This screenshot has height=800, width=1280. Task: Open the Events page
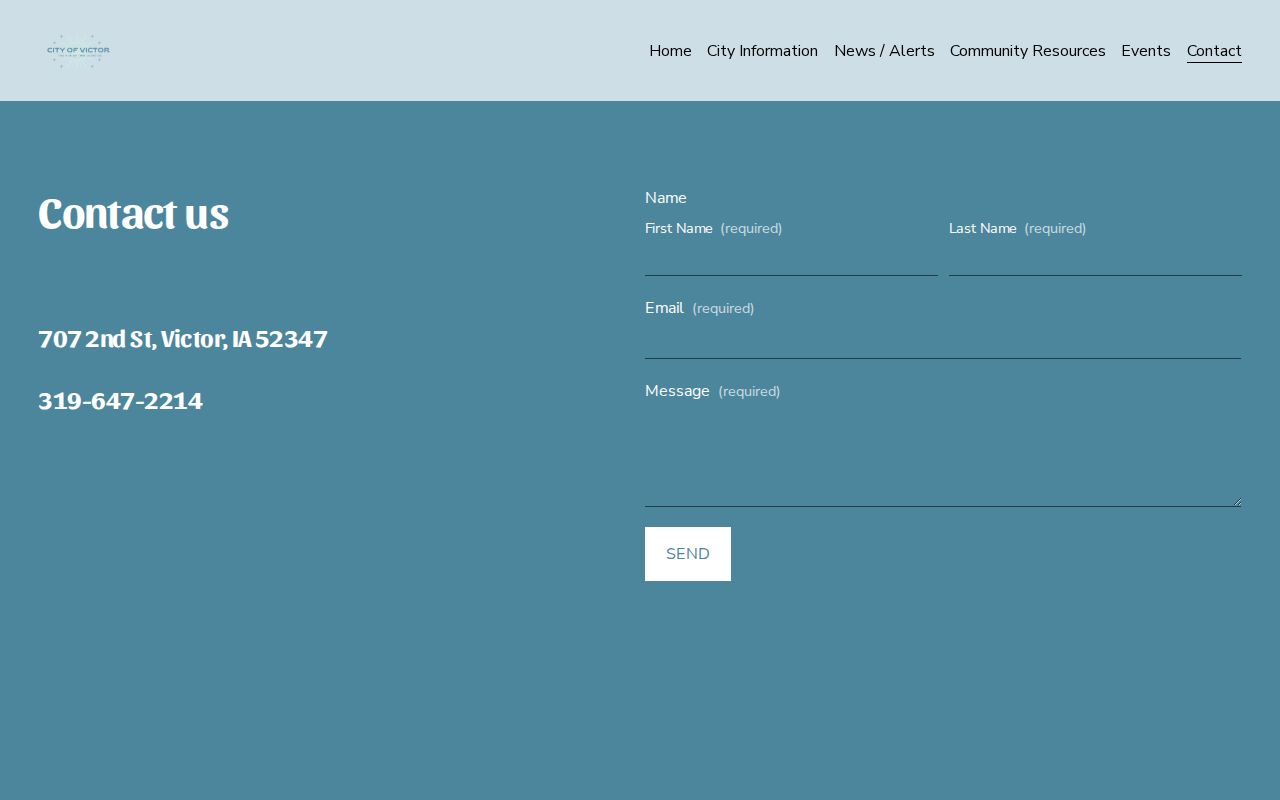coord(1146,51)
